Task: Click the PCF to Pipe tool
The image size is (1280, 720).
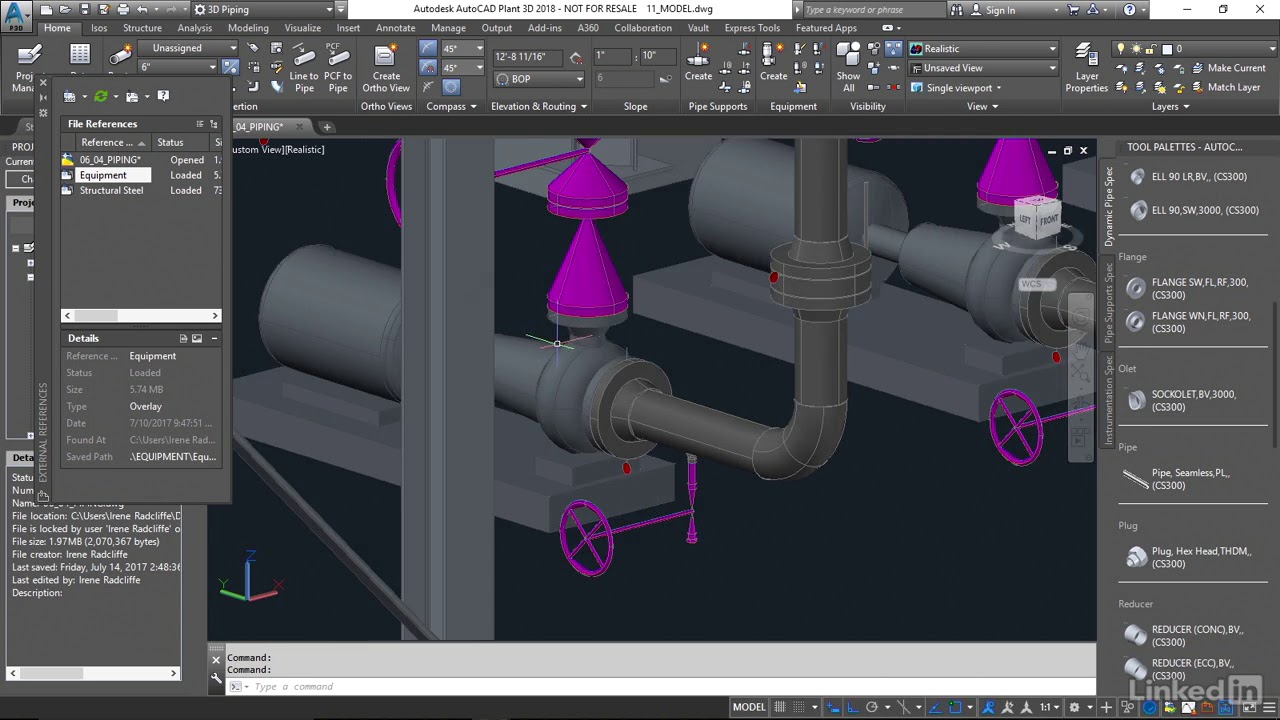Action: [338, 68]
